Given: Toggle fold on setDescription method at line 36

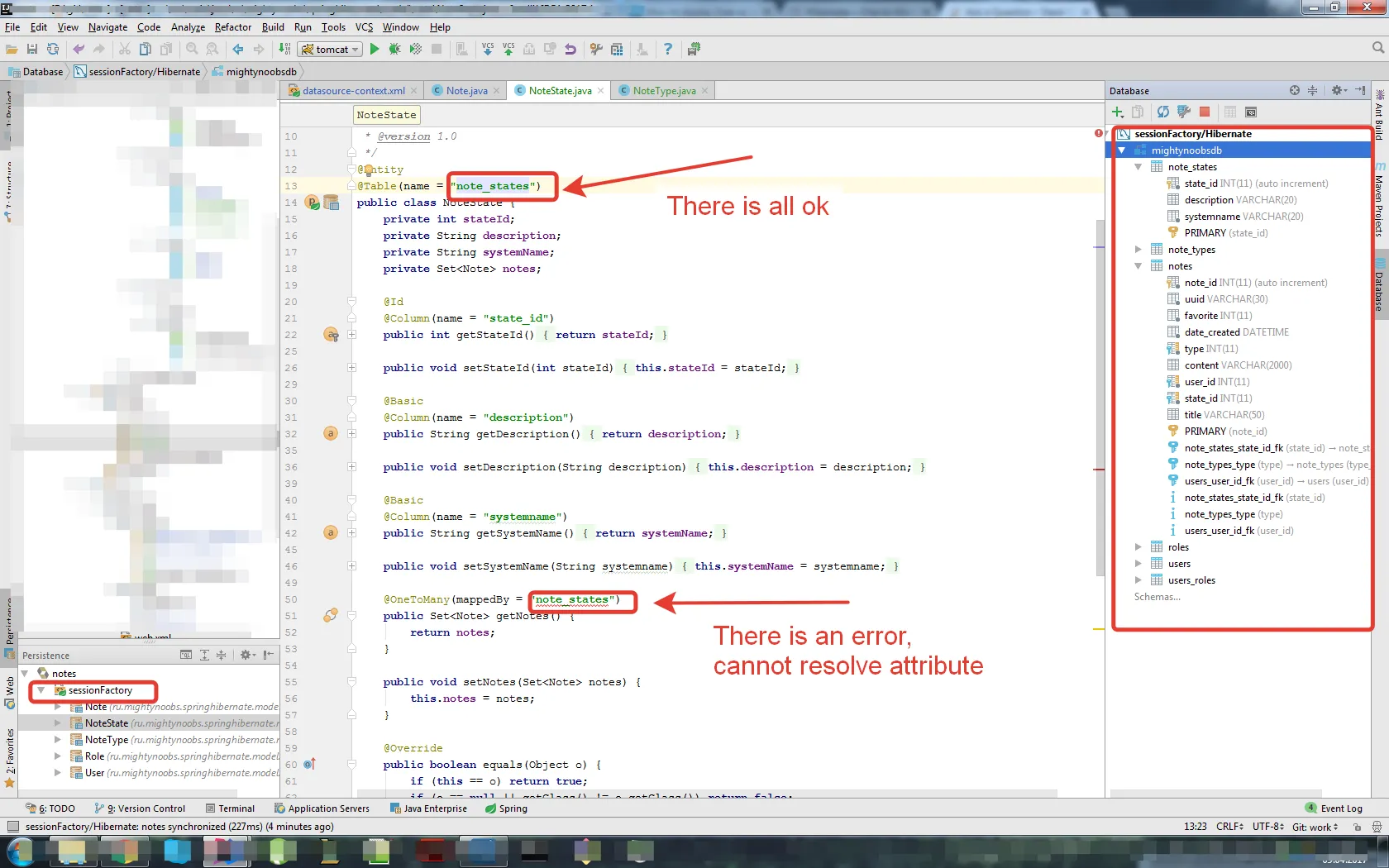Looking at the screenshot, I should coord(352,467).
